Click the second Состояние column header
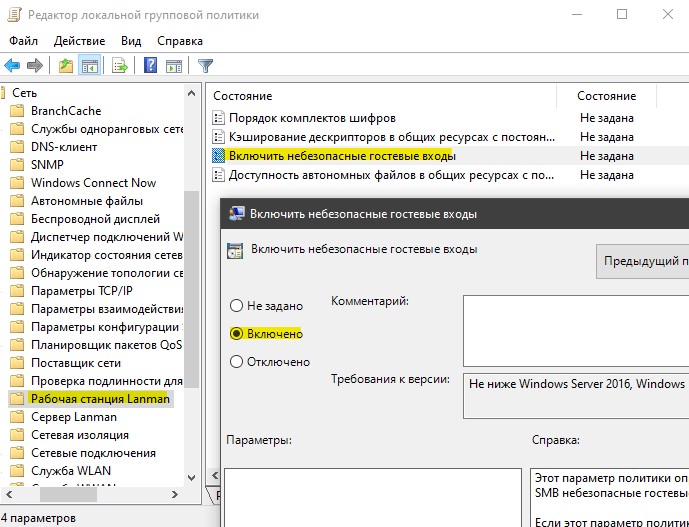This screenshot has width=689, height=527. tap(606, 96)
